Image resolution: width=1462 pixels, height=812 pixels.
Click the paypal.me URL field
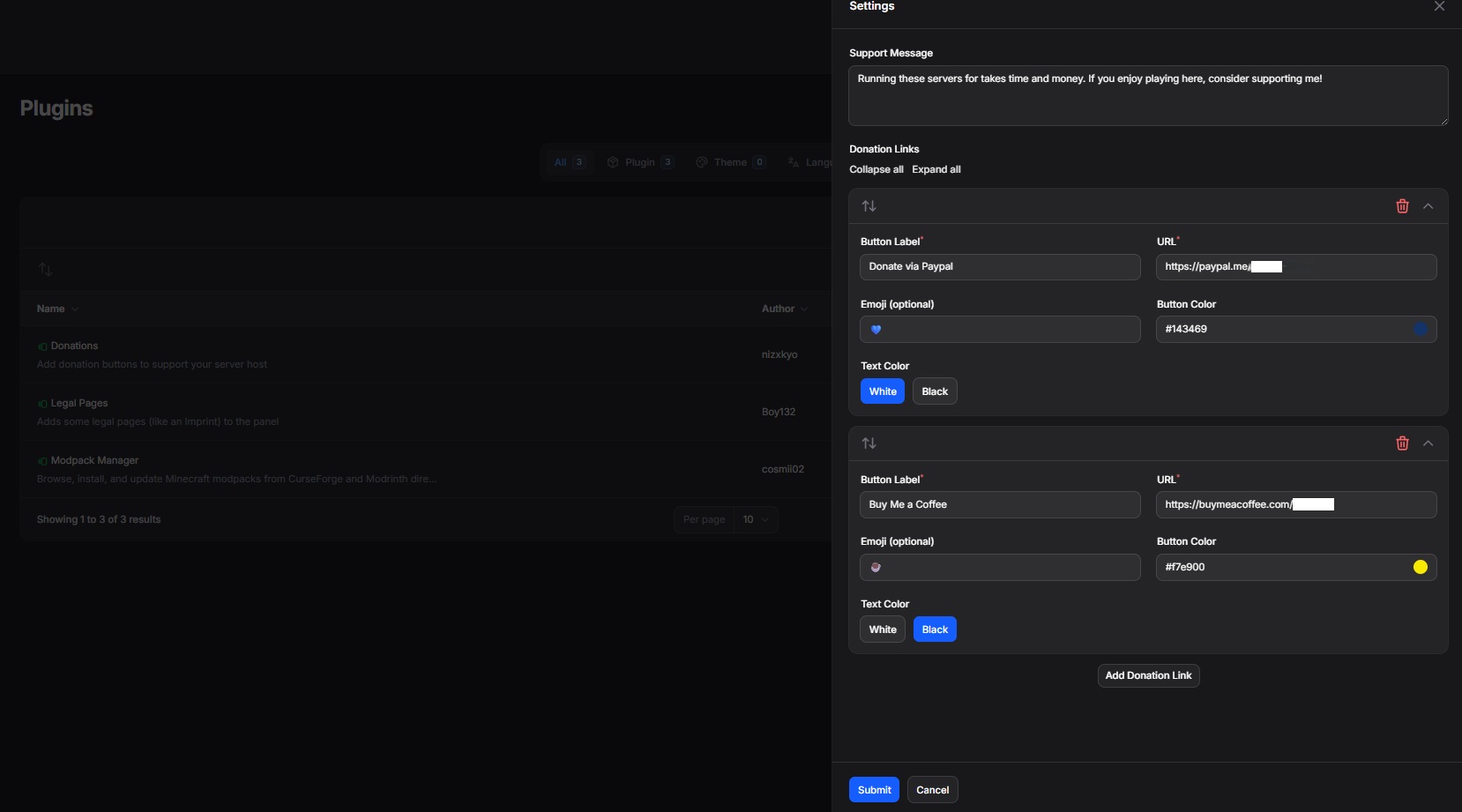(1296, 267)
